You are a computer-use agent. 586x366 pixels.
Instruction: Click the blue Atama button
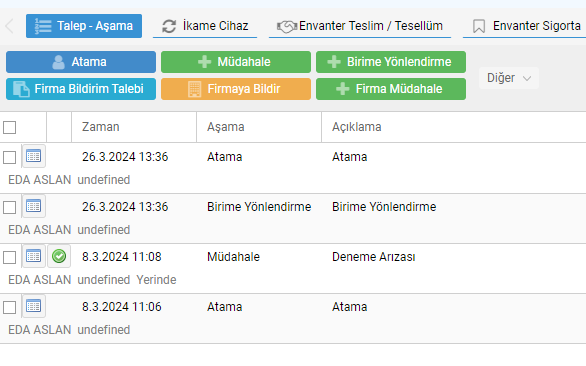coord(81,62)
